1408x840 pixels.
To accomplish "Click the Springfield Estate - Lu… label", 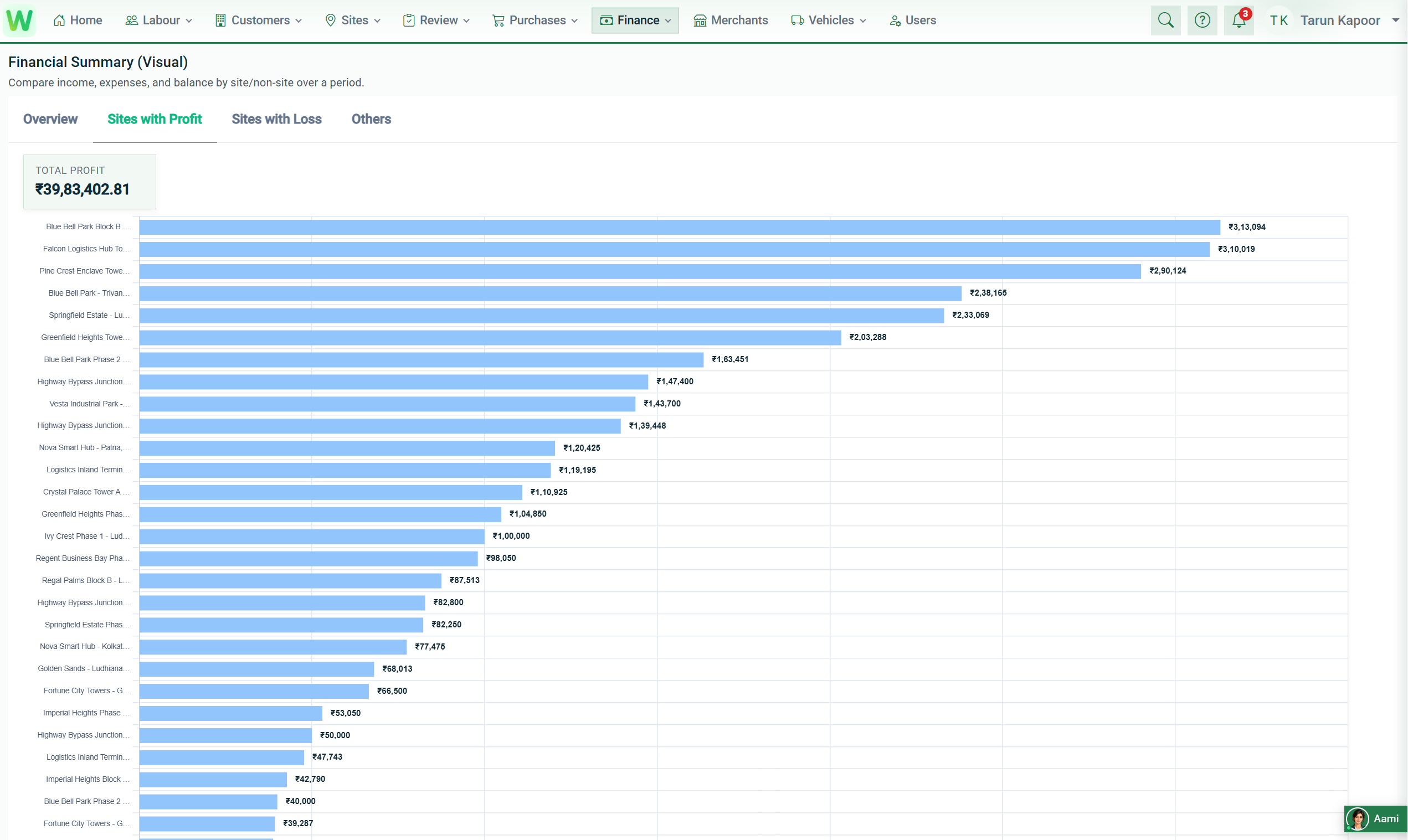I will 89,315.
